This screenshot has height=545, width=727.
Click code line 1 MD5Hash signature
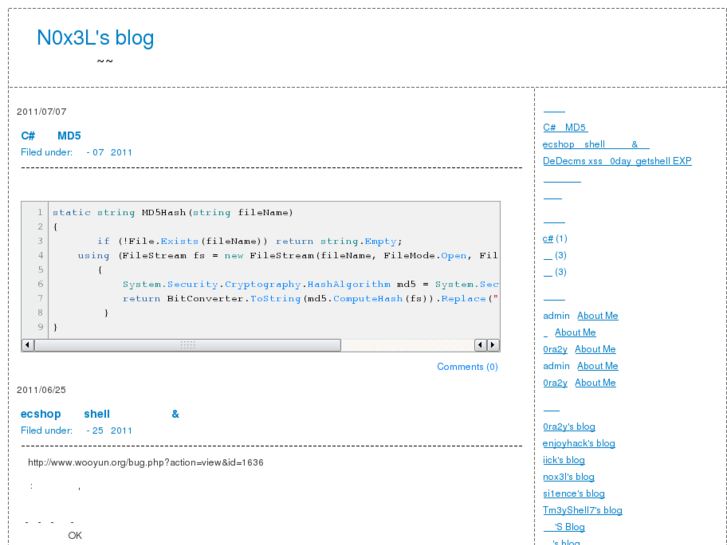(172, 212)
